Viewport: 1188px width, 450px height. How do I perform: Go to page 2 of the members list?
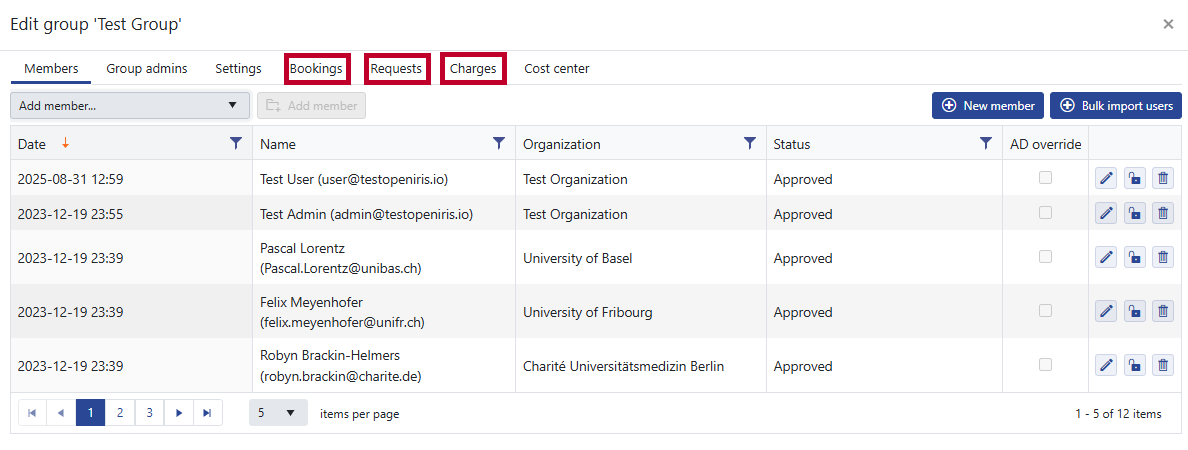point(119,413)
